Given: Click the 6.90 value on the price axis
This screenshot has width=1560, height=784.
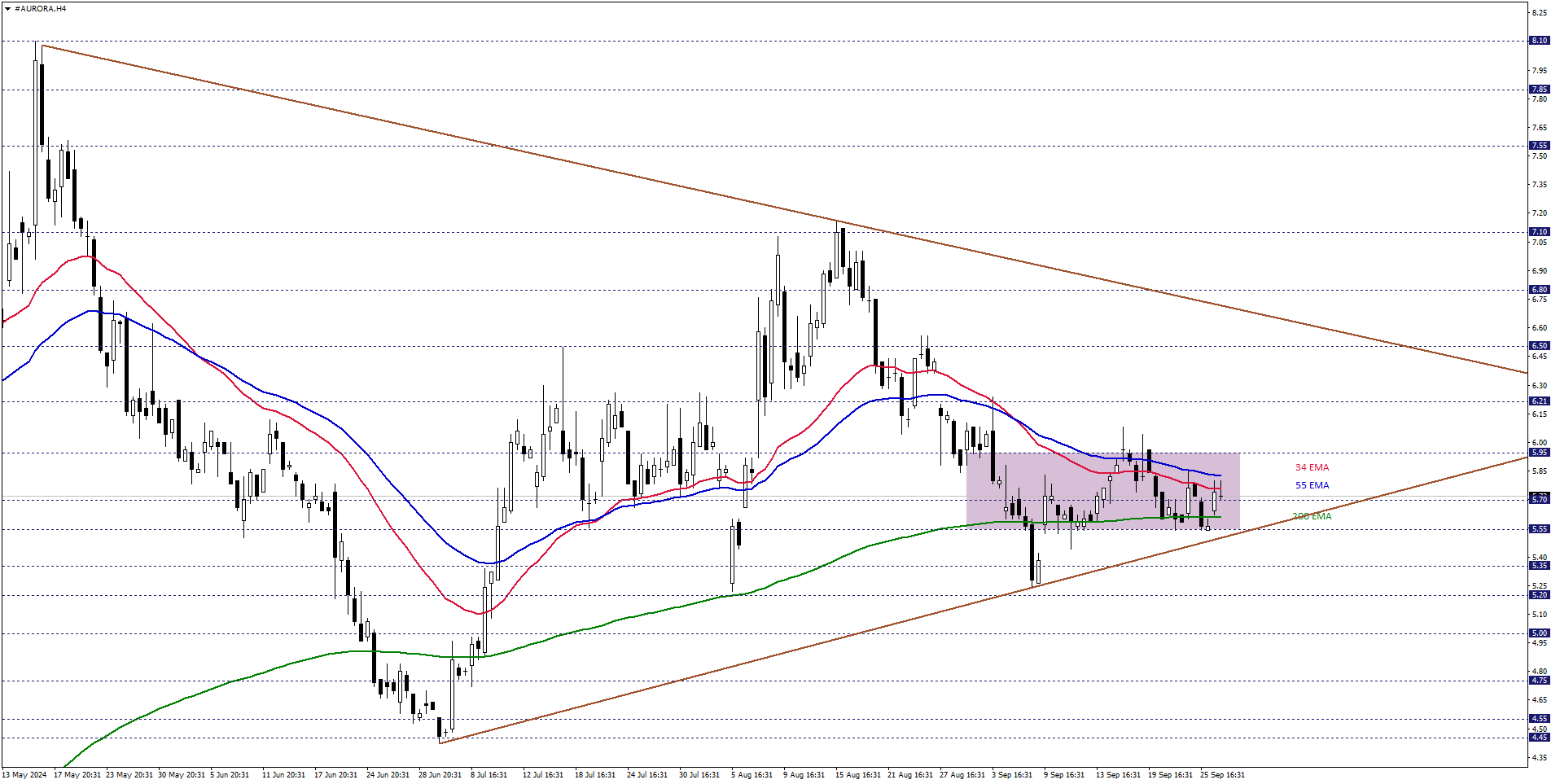Looking at the screenshot, I should tap(1539, 271).
